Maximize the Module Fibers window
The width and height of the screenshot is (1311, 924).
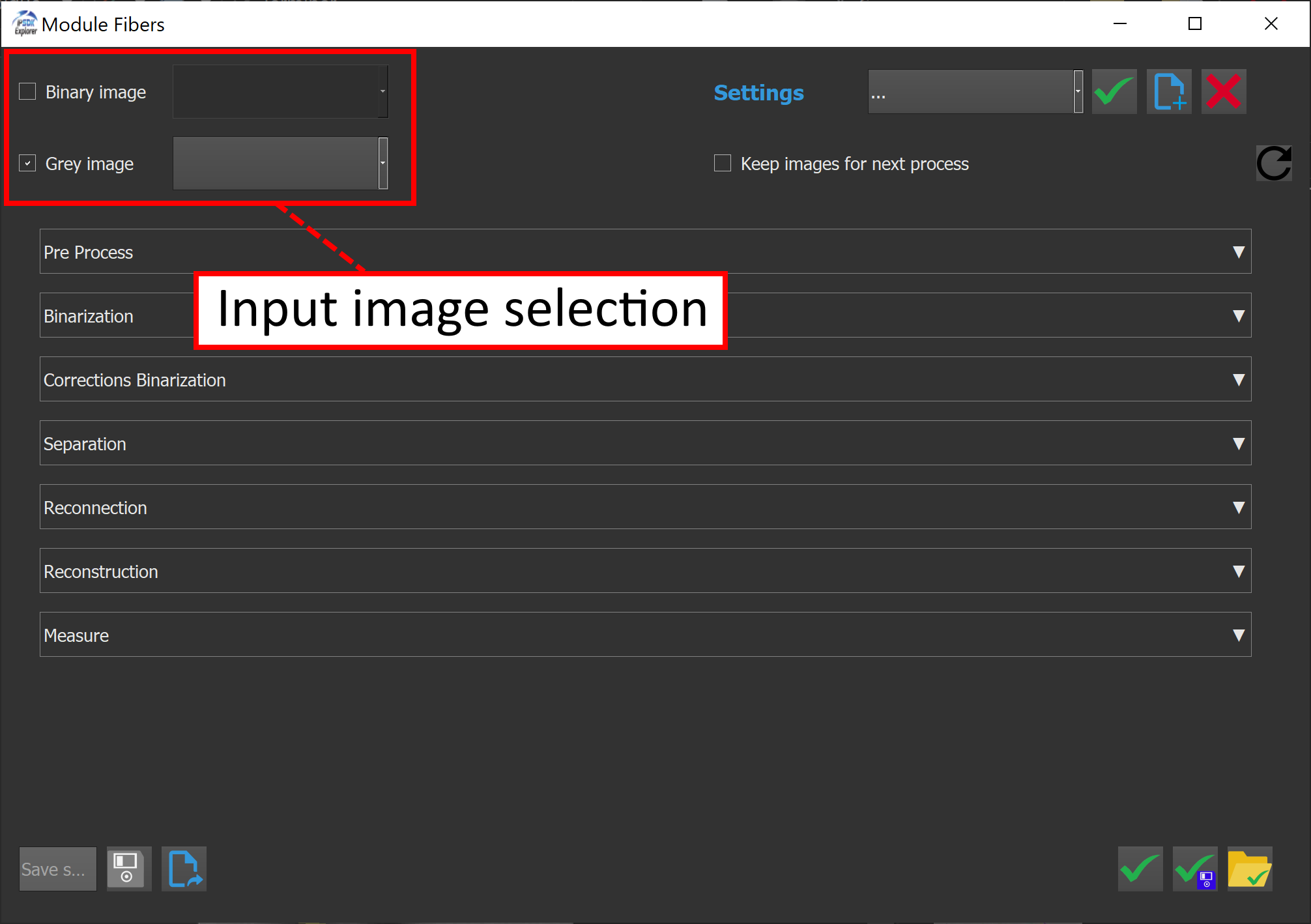point(1195,23)
